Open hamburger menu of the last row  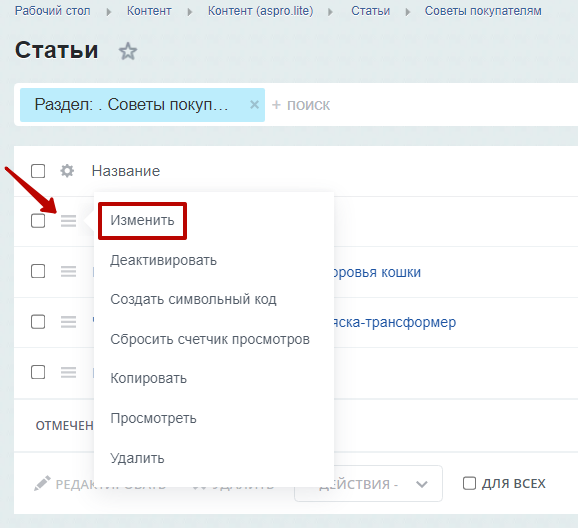(x=69, y=372)
